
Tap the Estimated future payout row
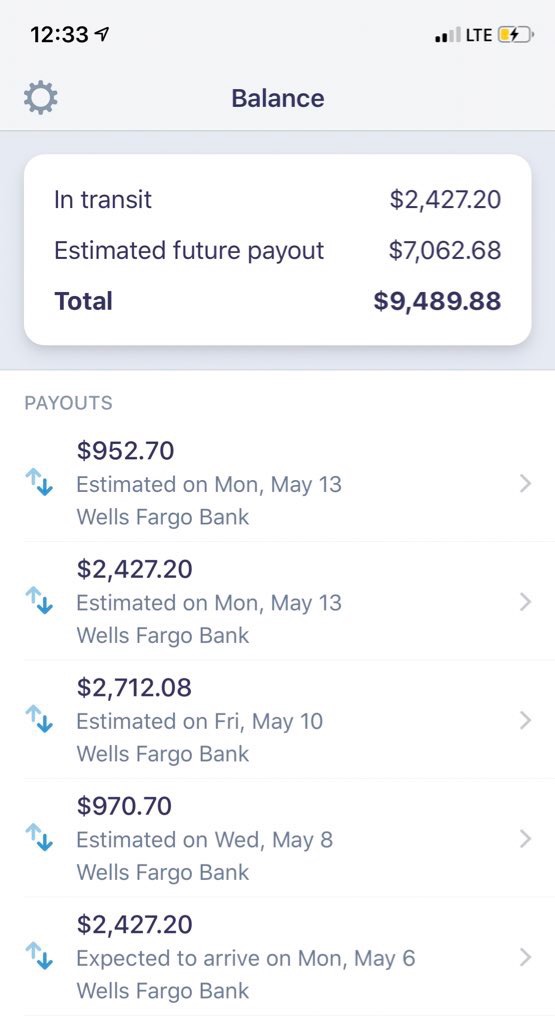[278, 250]
